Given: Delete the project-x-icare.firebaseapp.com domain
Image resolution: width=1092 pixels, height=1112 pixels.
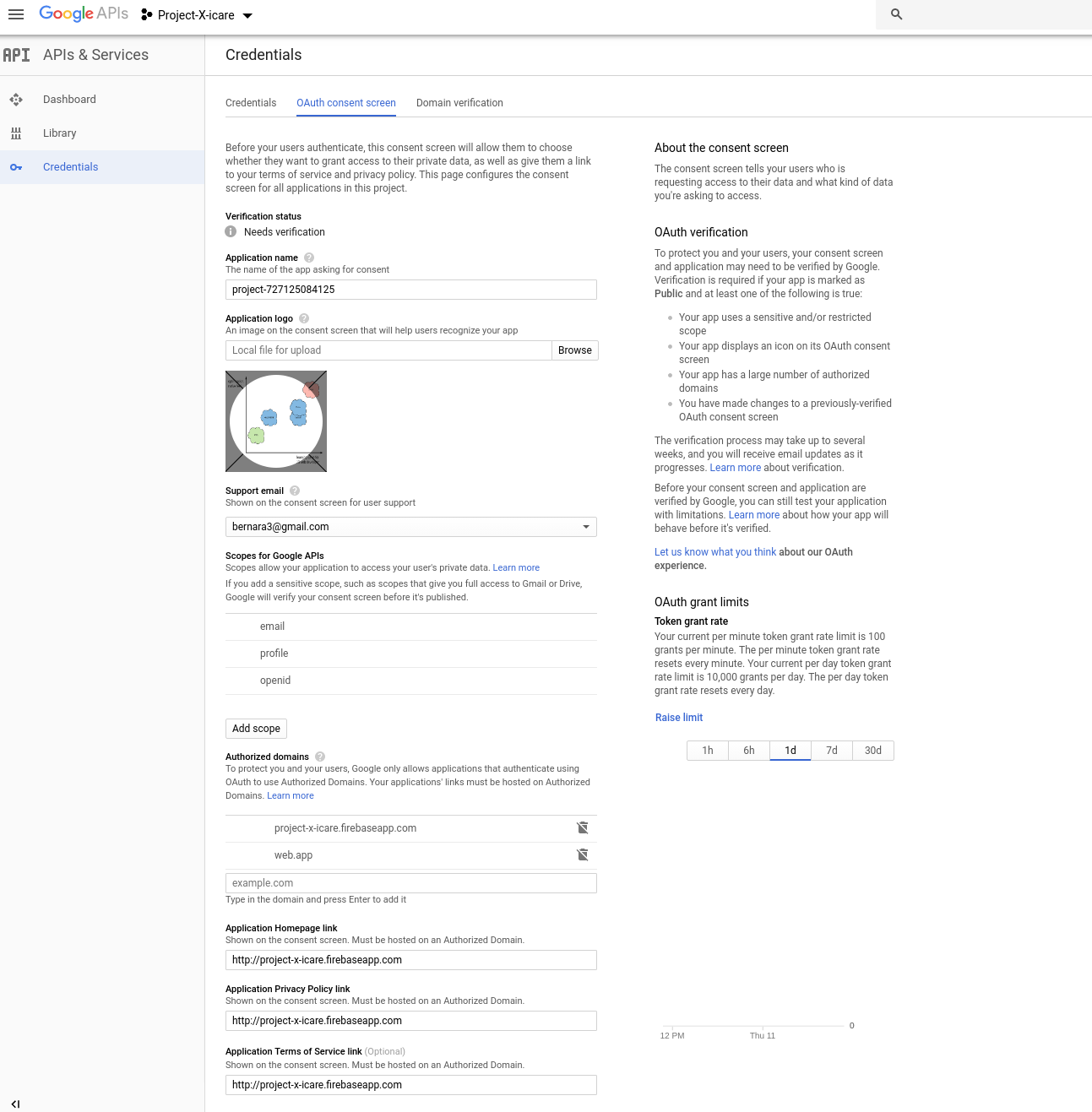Looking at the screenshot, I should pos(583,827).
